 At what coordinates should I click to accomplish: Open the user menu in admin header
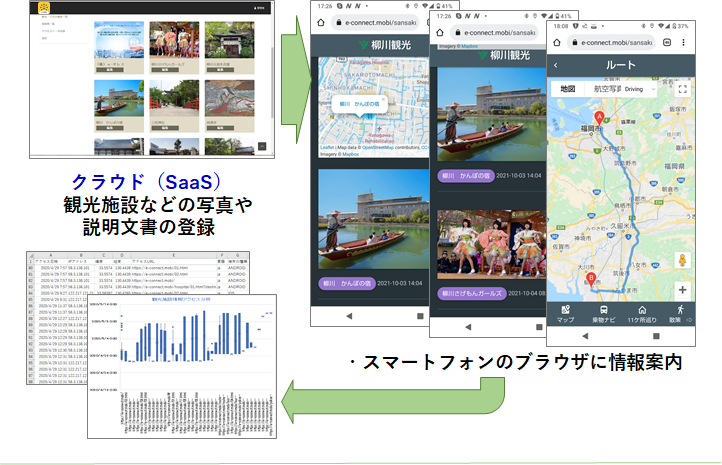coord(259,8)
